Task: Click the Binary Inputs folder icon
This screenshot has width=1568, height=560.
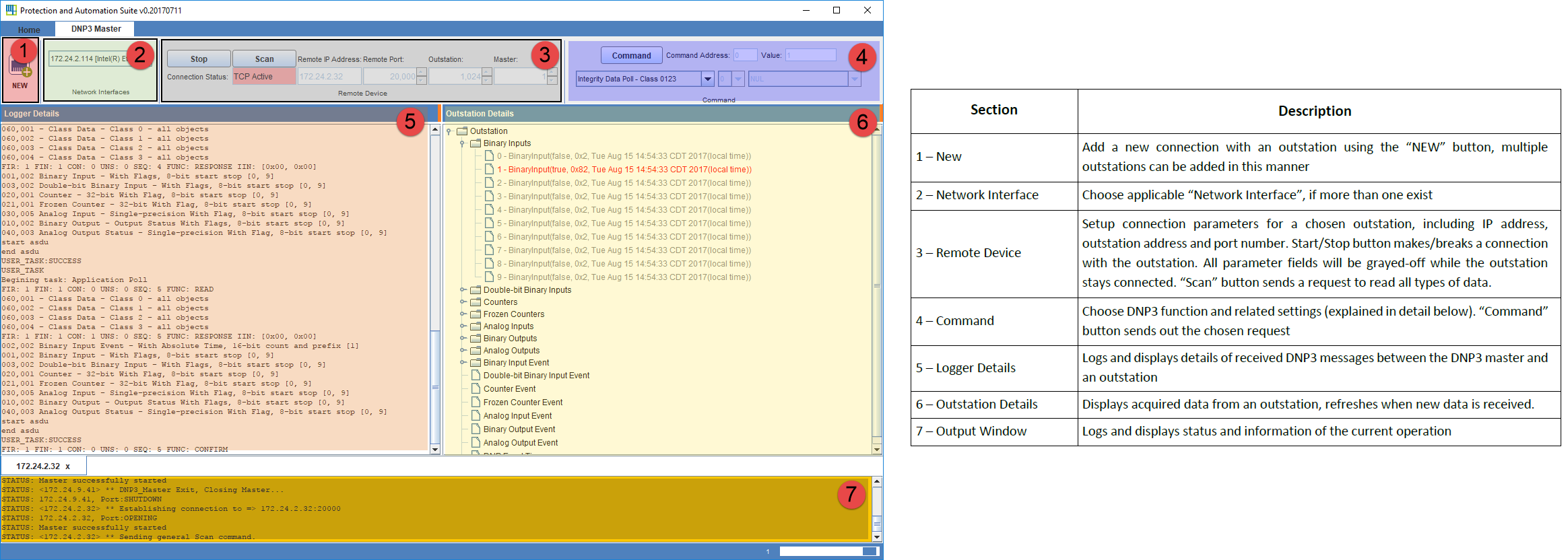Action: pyautogui.click(x=476, y=143)
